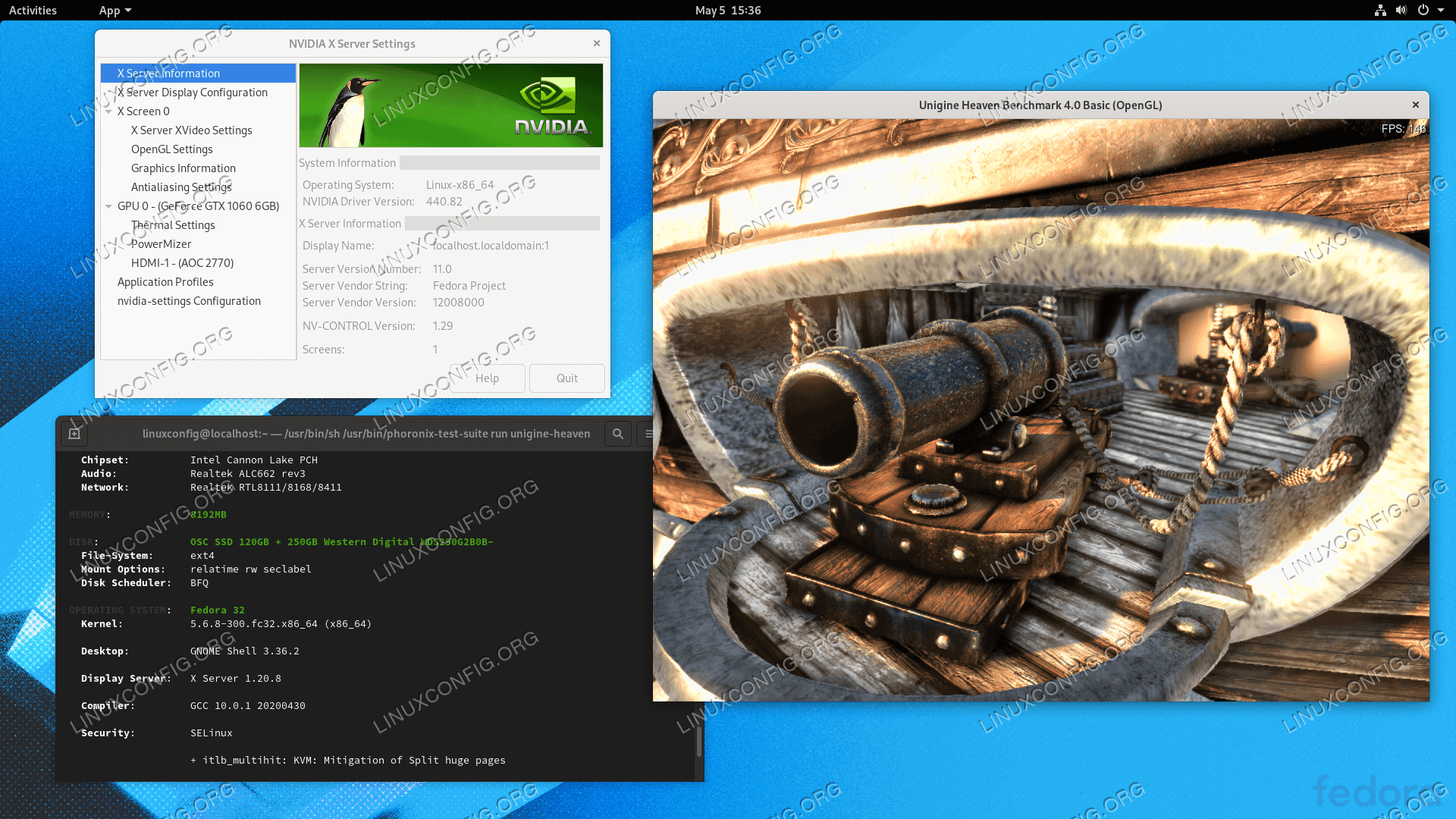Open Thermal Settings entry
1456x819 pixels.
point(173,225)
